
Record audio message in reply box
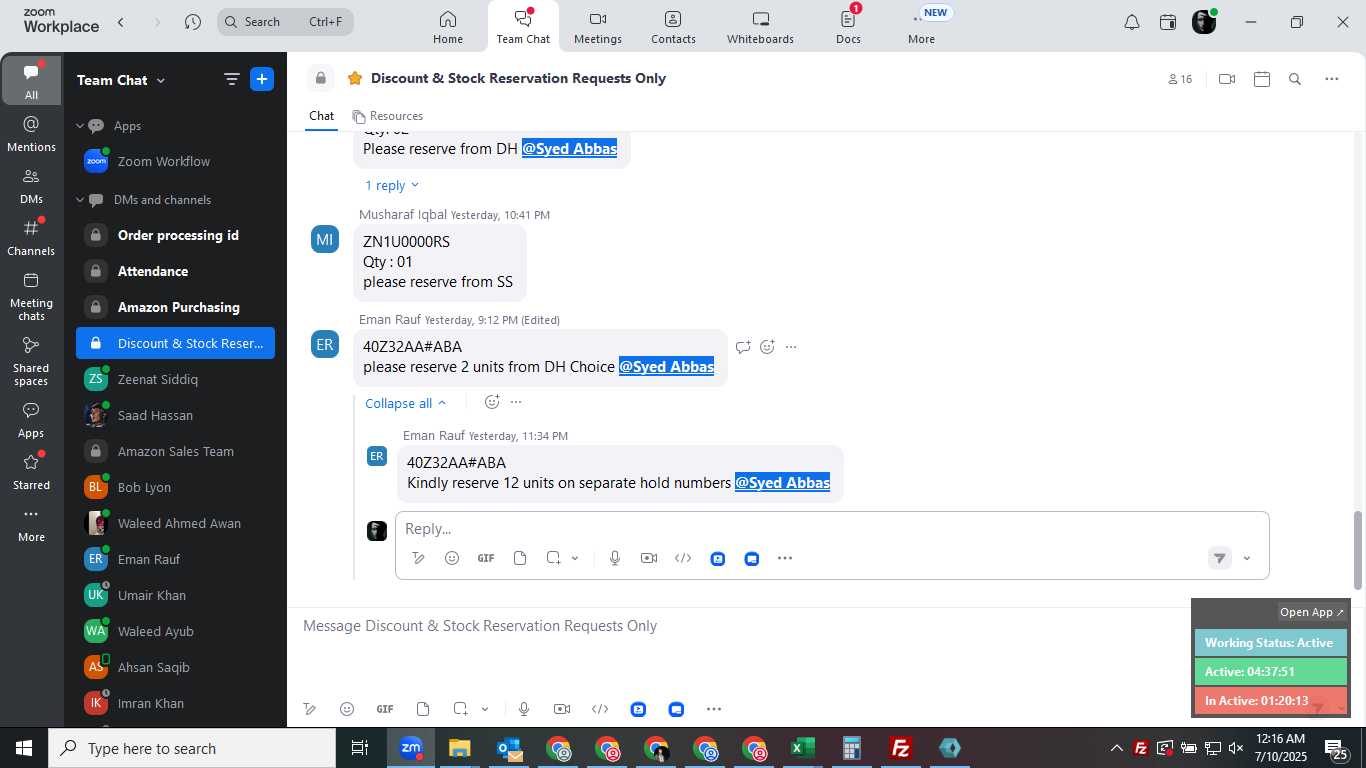(615, 558)
